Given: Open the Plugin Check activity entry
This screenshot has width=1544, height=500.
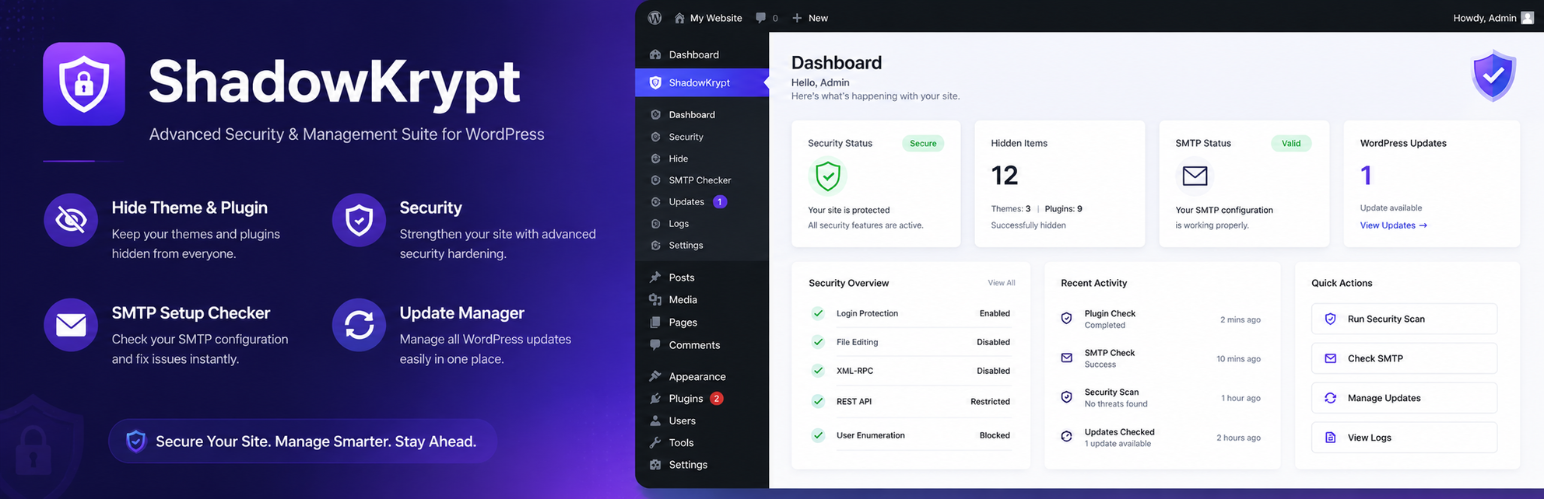Looking at the screenshot, I should coord(1161,319).
